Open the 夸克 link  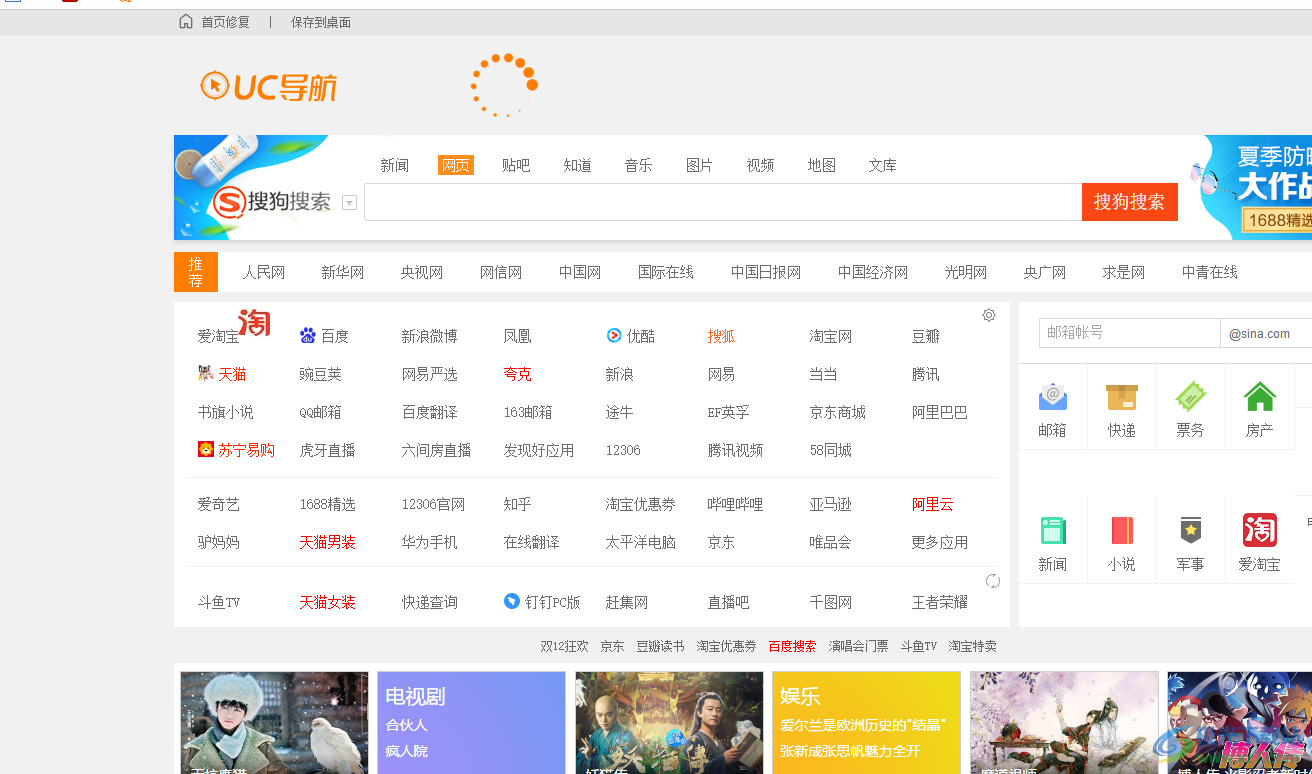[517, 374]
